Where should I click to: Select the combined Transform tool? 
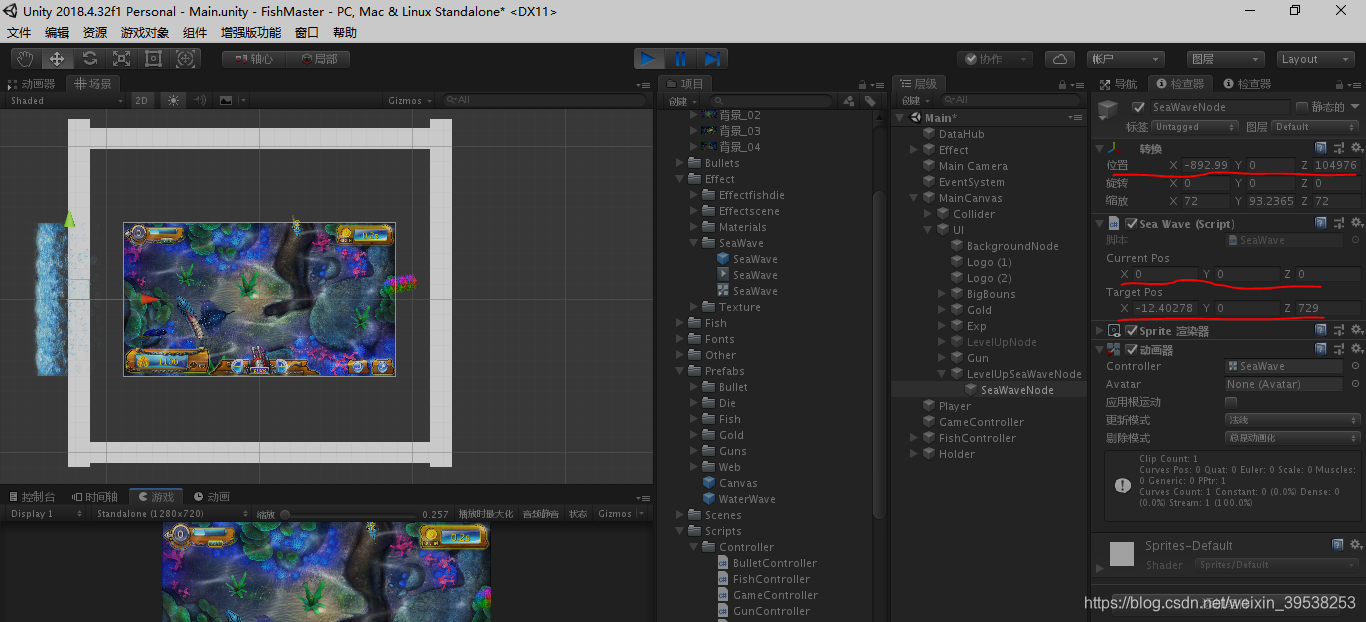185,59
